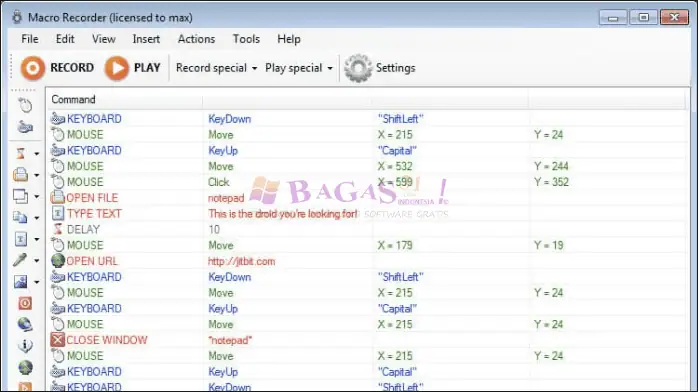This screenshot has width=698, height=392.
Task: Click the image command icon in the sidebar
Action: point(20,281)
